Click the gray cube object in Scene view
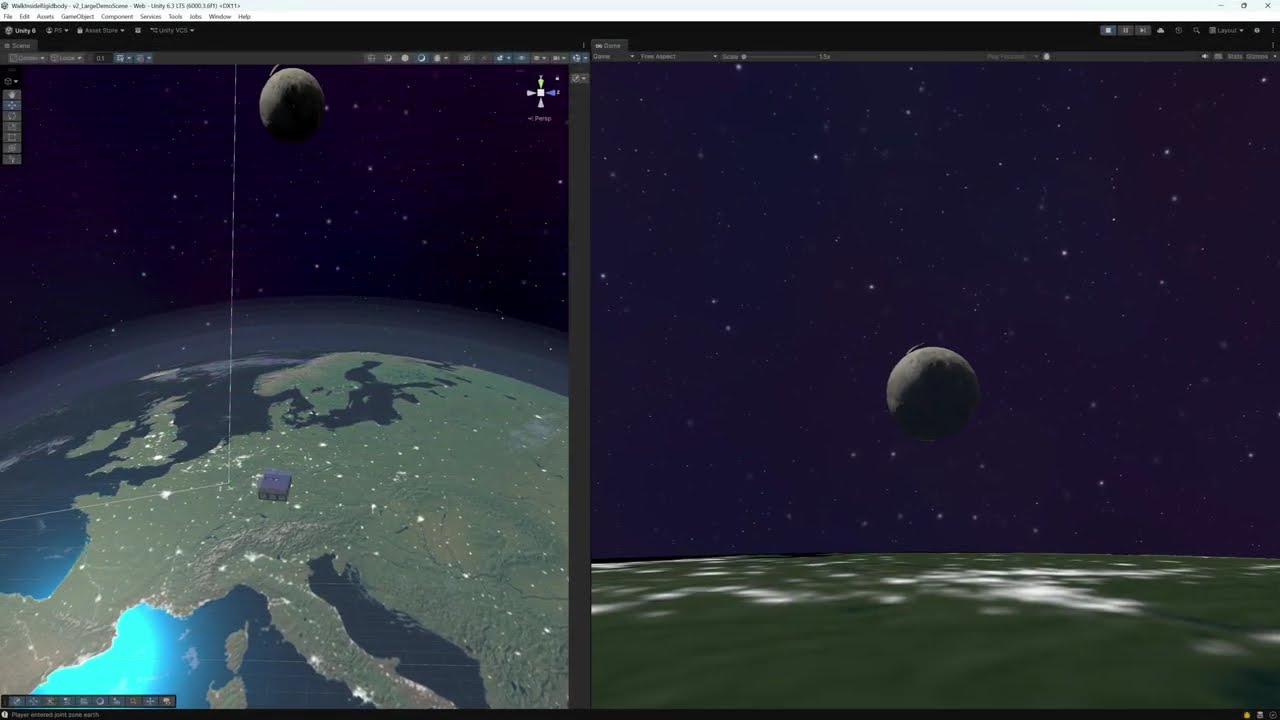 [x=275, y=486]
